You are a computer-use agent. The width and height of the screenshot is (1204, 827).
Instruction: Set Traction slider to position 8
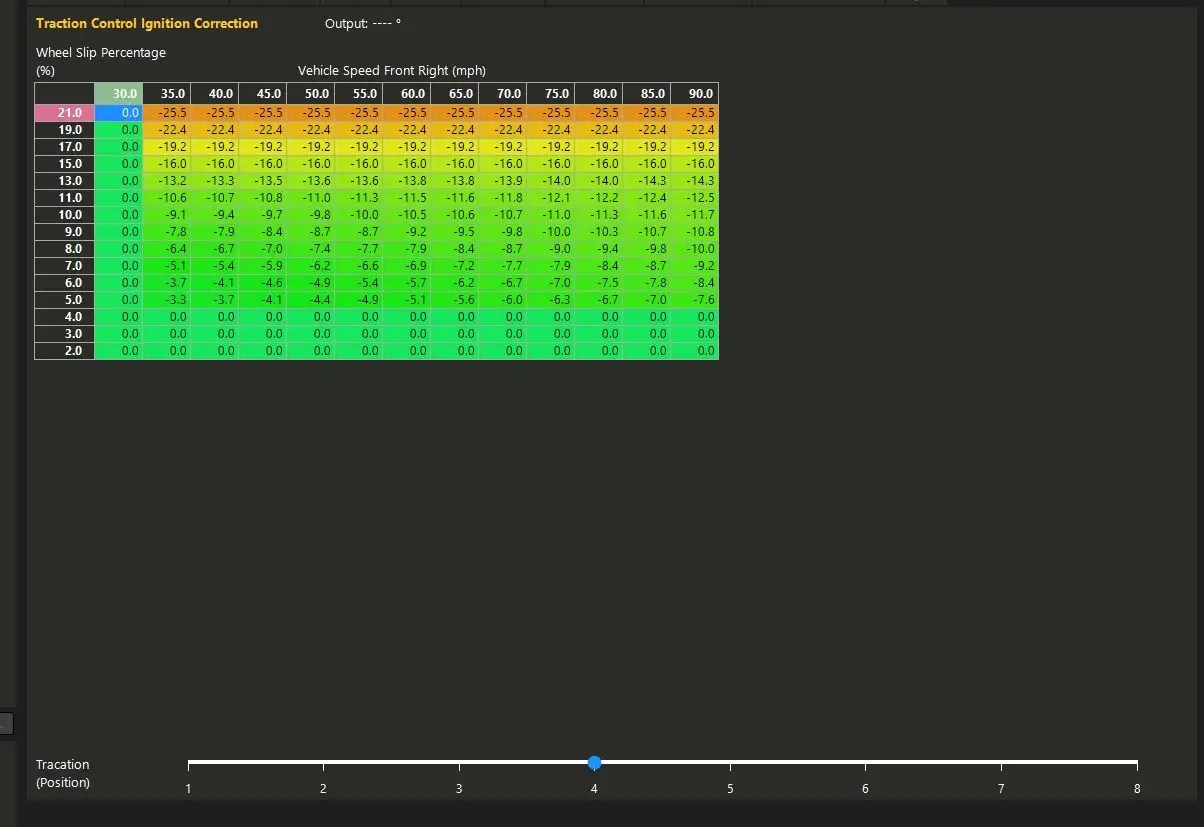pos(1137,763)
